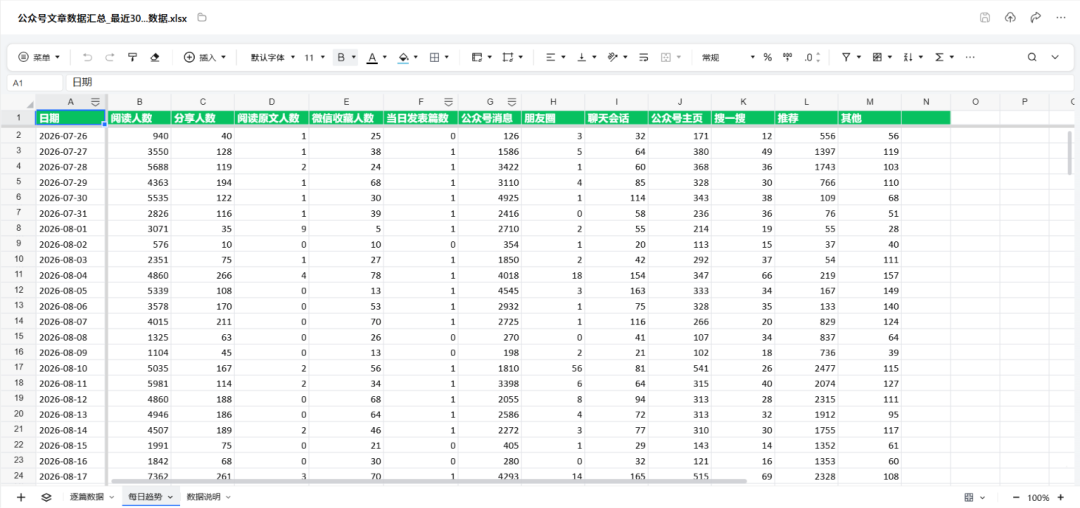This screenshot has height=508, width=1080.
Task: Open the filter button on column A header
Action: click(96, 101)
